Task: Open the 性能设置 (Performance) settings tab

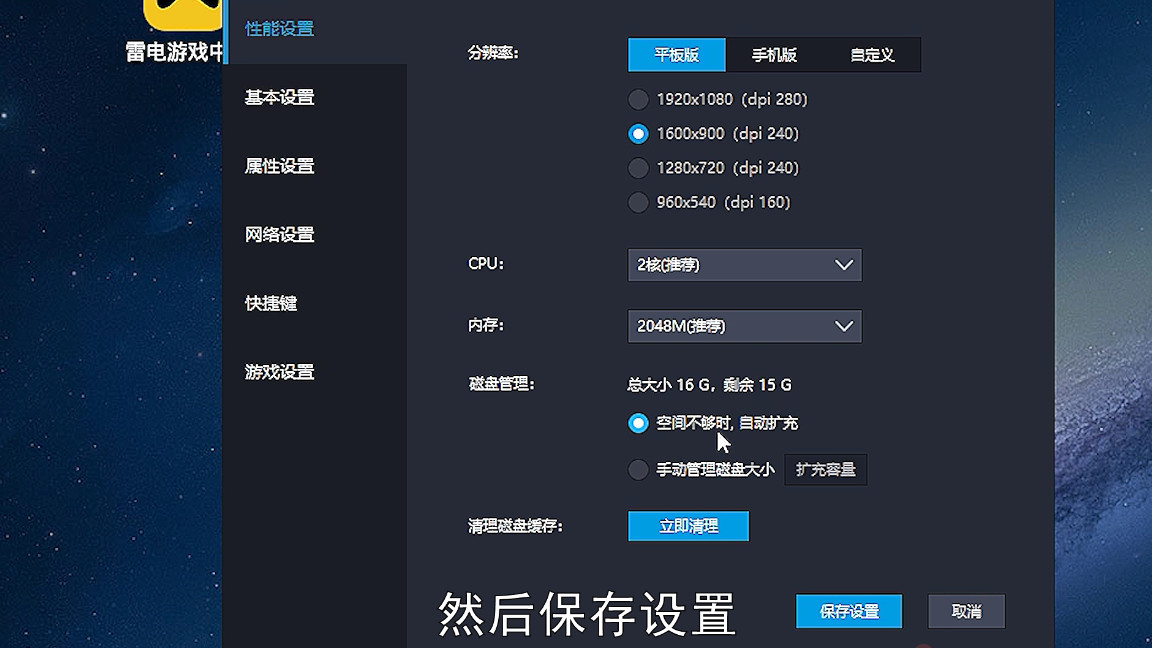Action: pyautogui.click(x=277, y=29)
